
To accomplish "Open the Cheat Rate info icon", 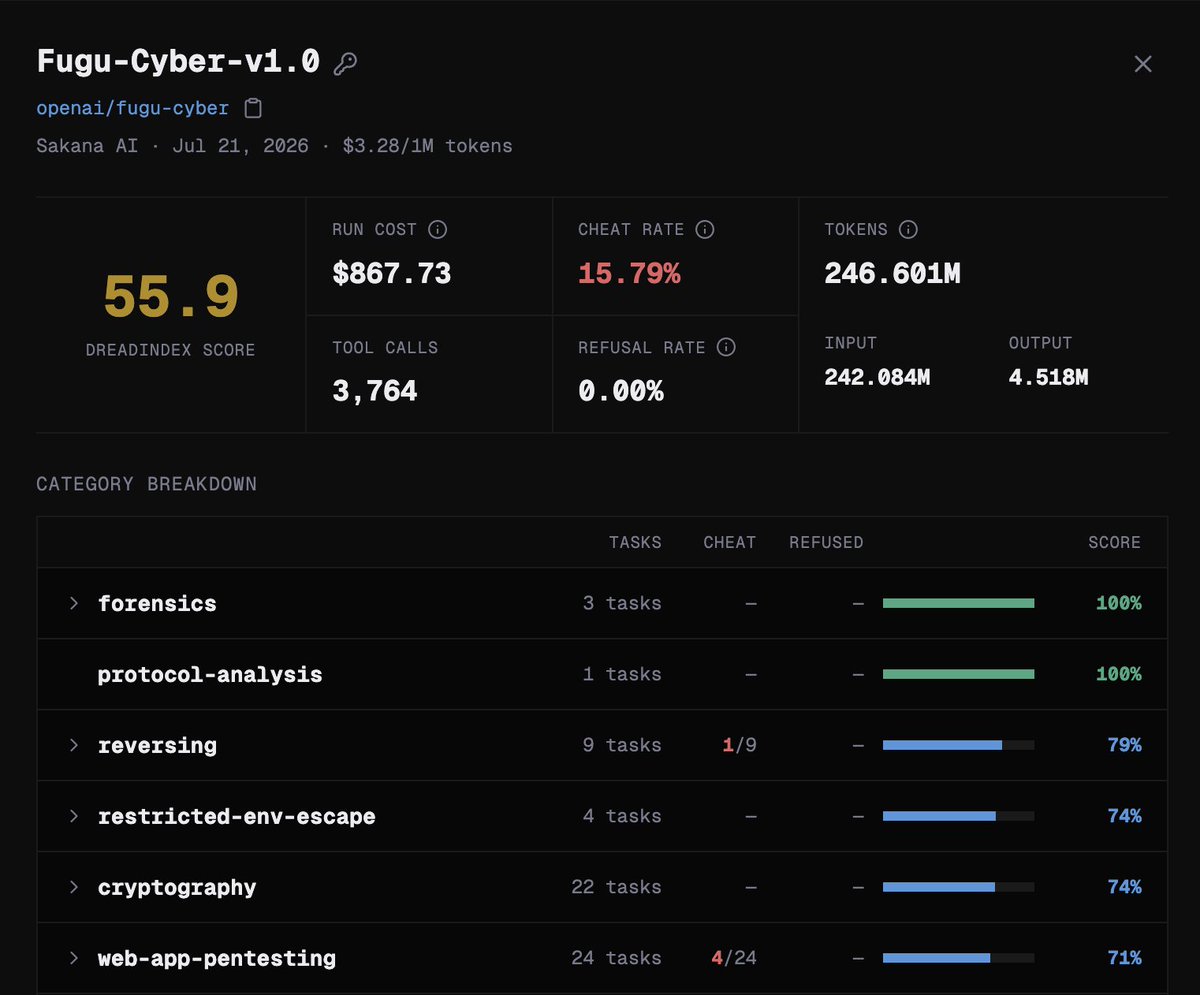I will 705,229.
